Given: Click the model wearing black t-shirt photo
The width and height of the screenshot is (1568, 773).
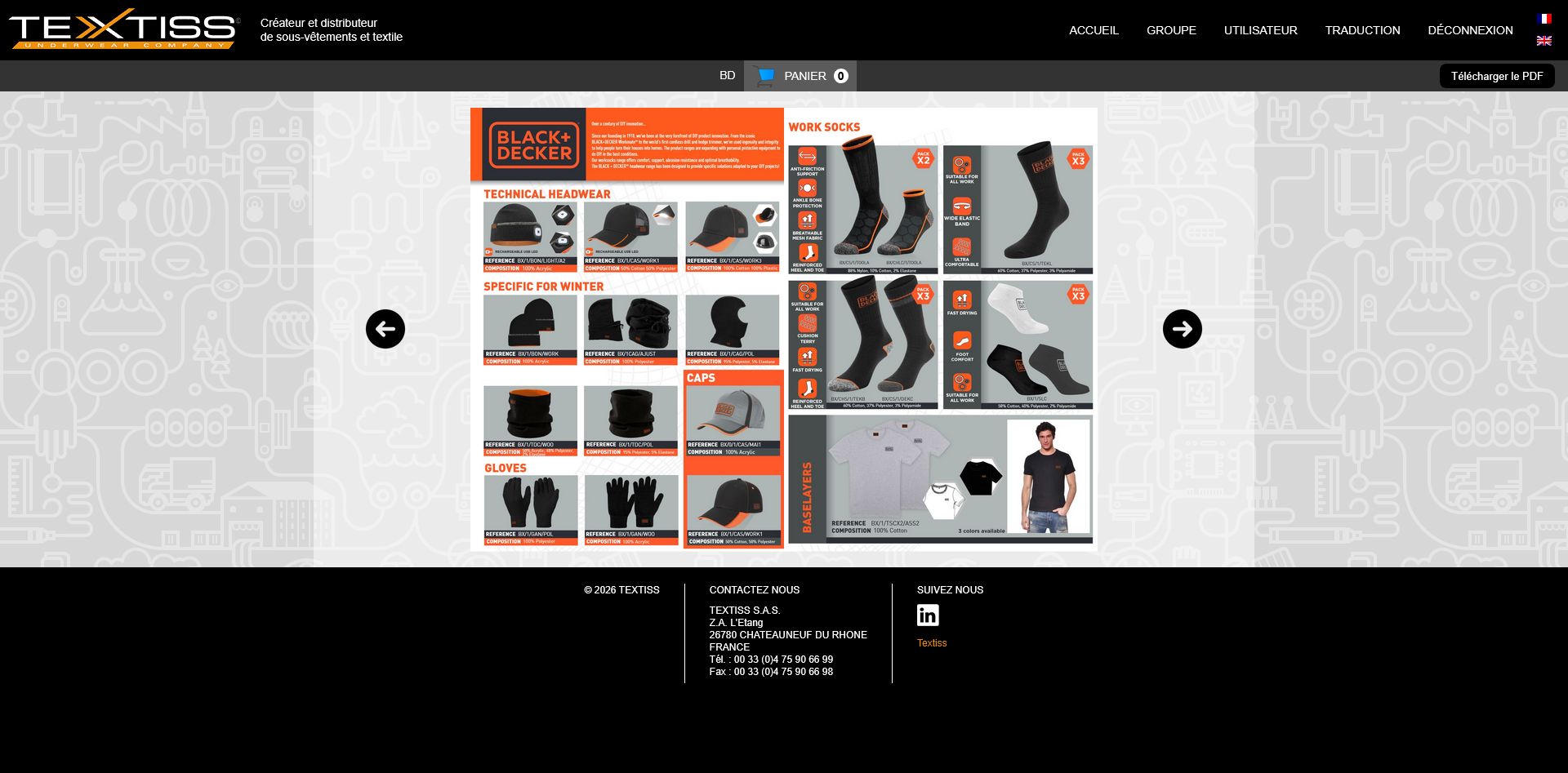Looking at the screenshot, I should 1049,476.
